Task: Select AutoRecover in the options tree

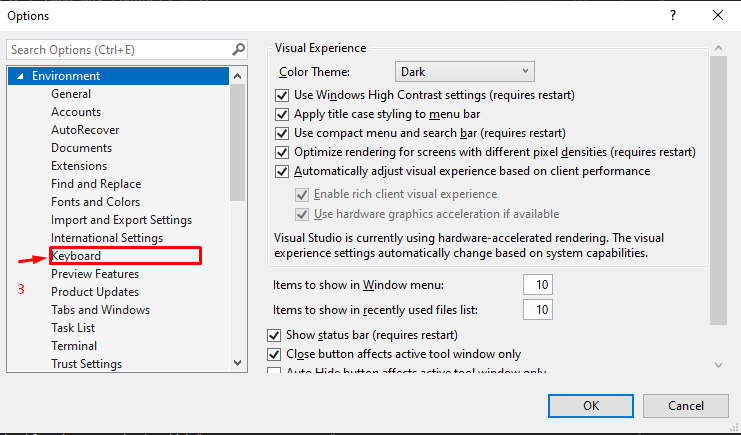Action: pyautogui.click(x=85, y=130)
